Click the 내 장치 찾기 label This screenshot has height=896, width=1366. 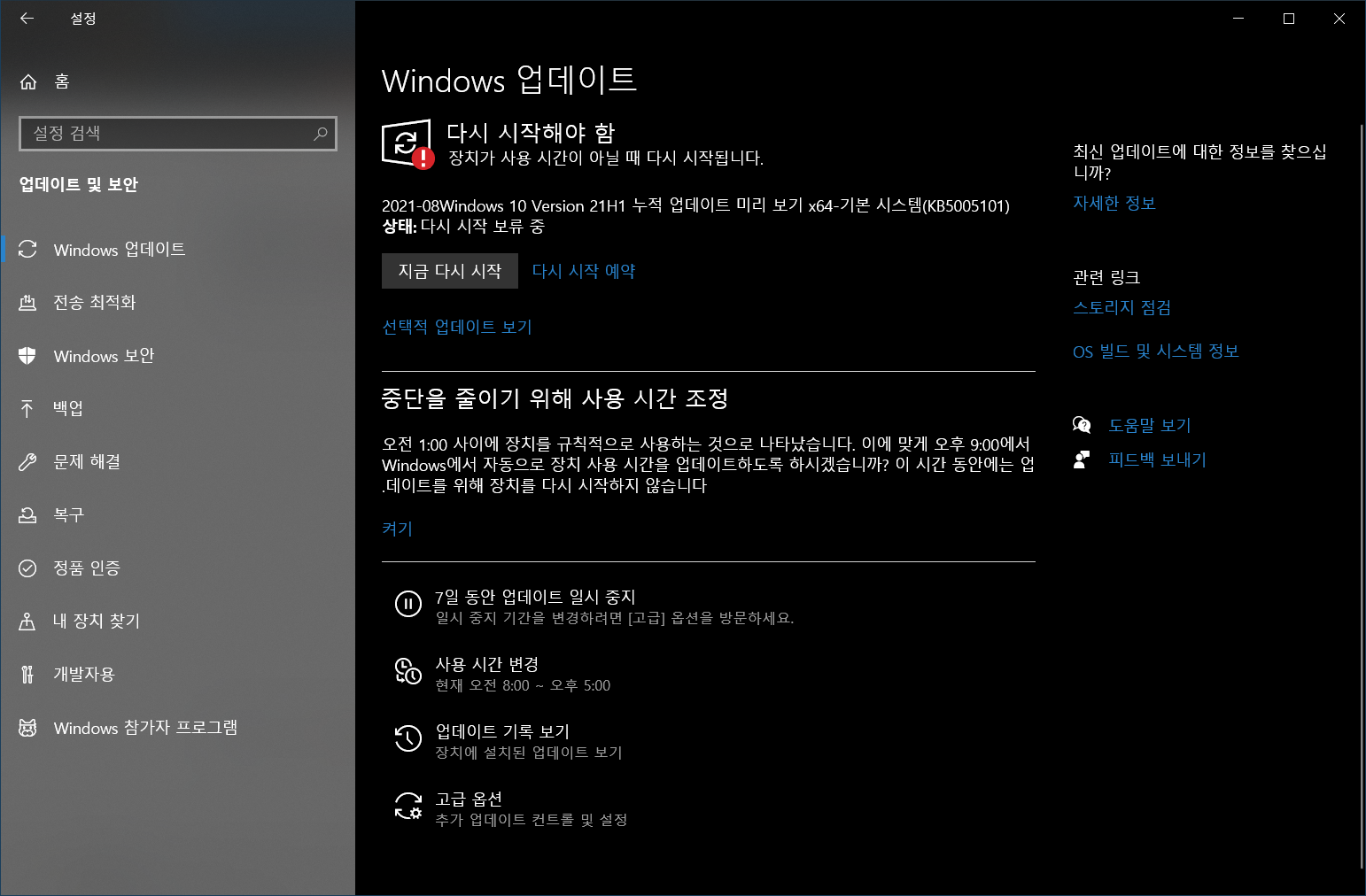(97, 621)
